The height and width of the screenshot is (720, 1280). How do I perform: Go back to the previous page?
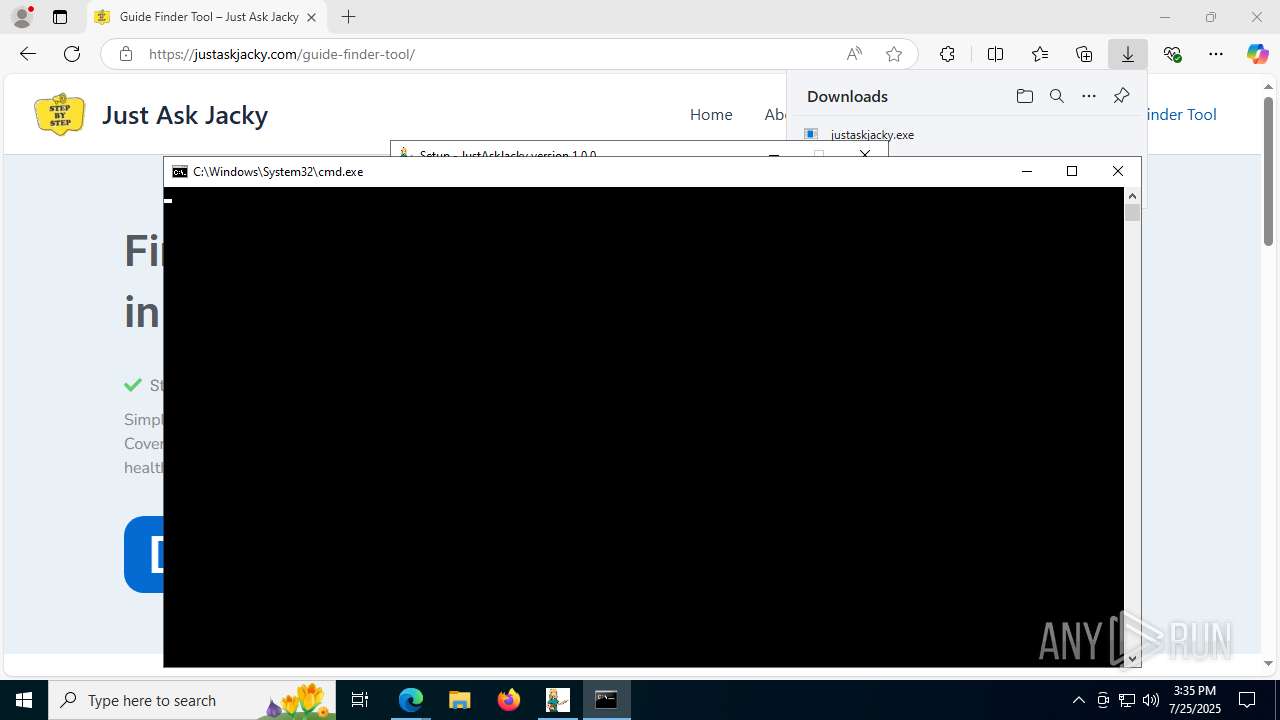click(x=28, y=54)
